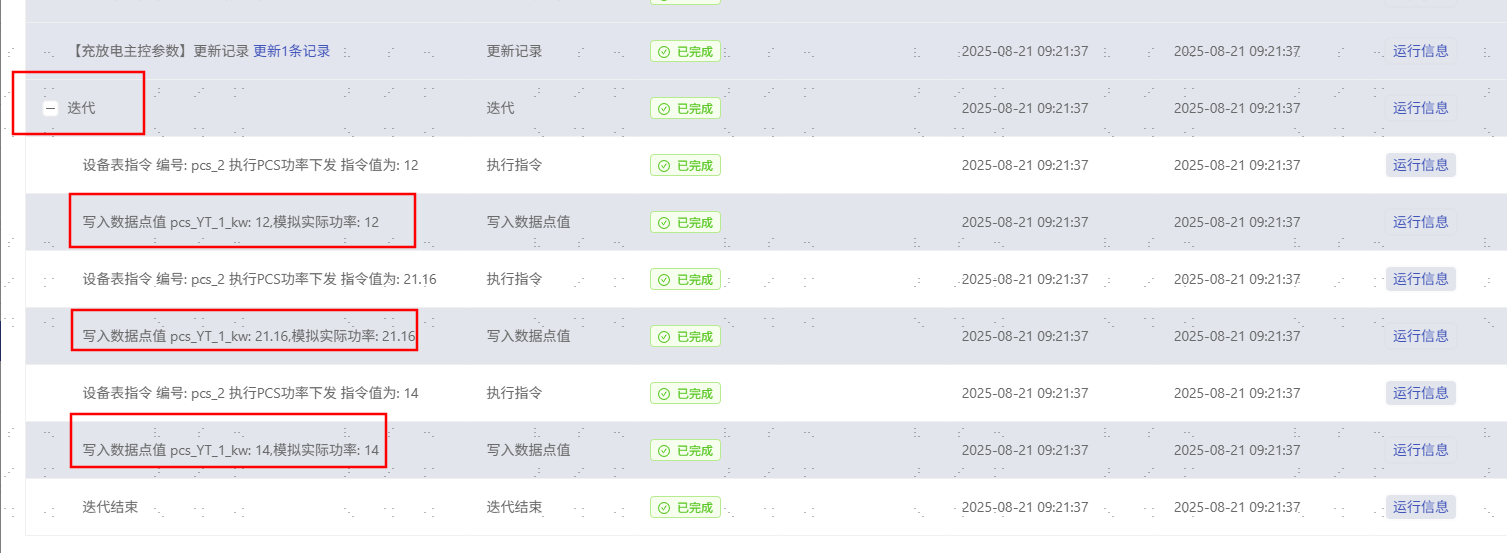Click 已完成 status badge in 更新记录 row

(x=685, y=51)
